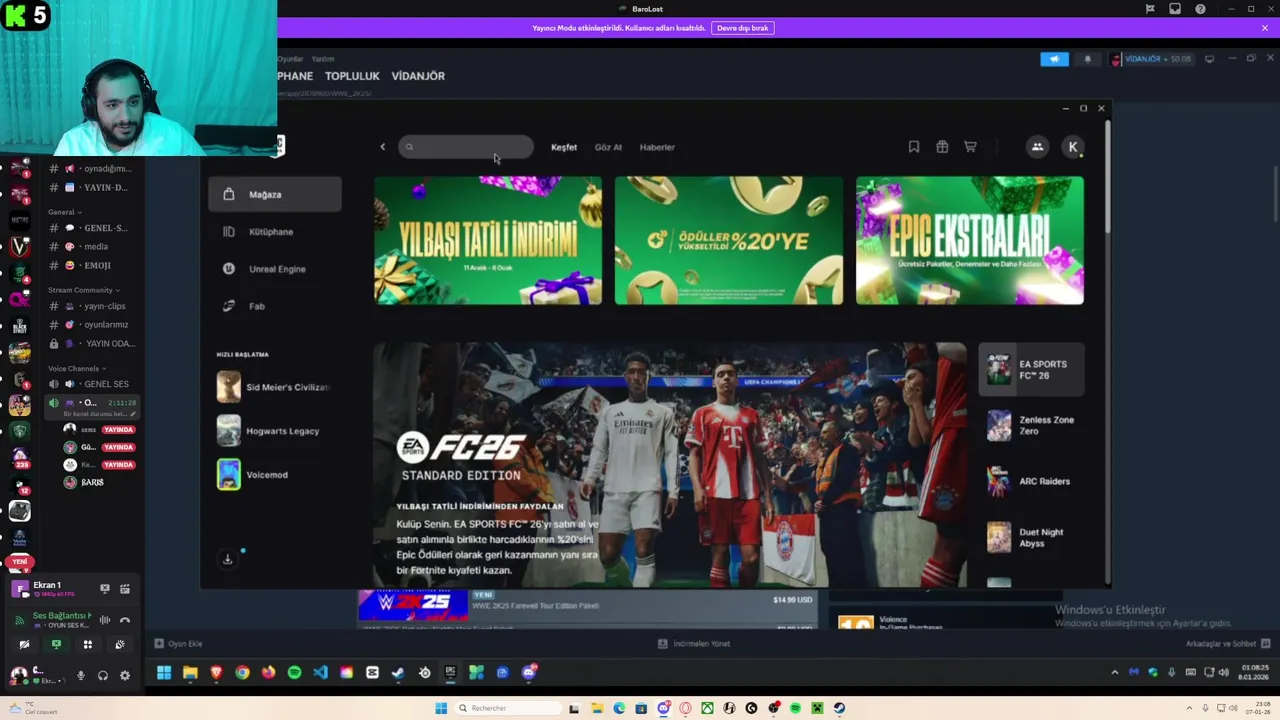Click the Devre dışı bırak button

pos(743,28)
